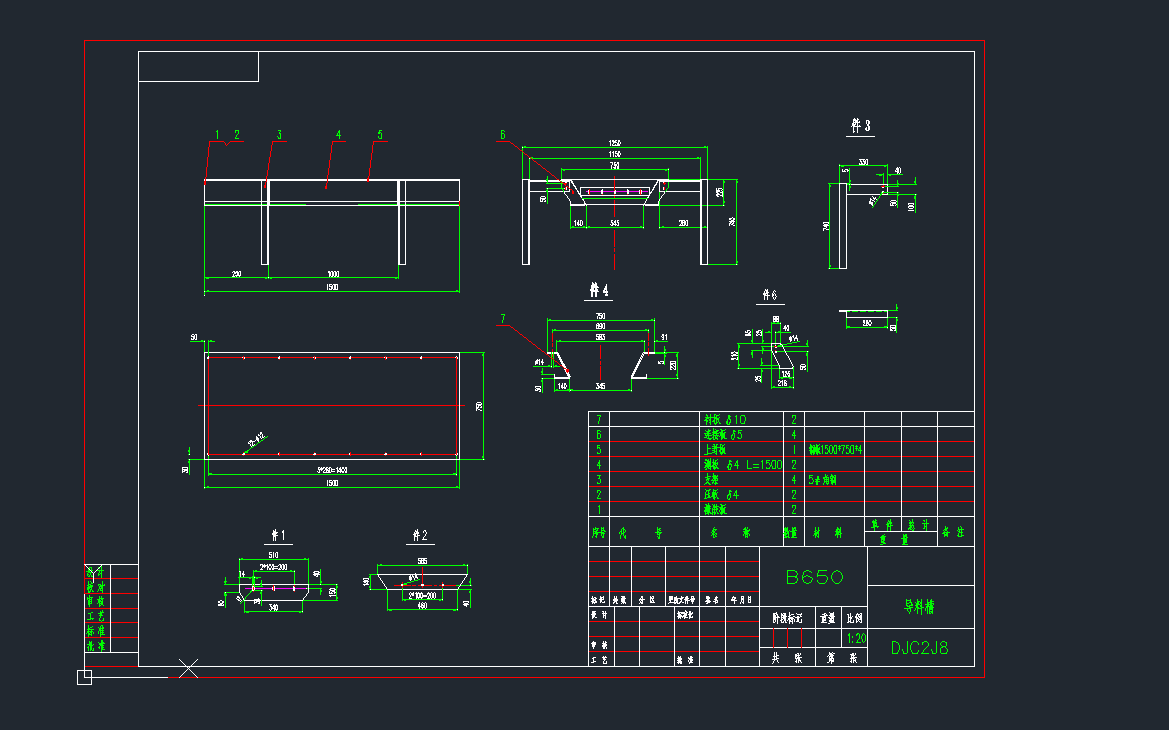Select the DJC2J8 drawing number text
Viewport: 1169px width, 730px height.
pyautogui.click(x=919, y=648)
